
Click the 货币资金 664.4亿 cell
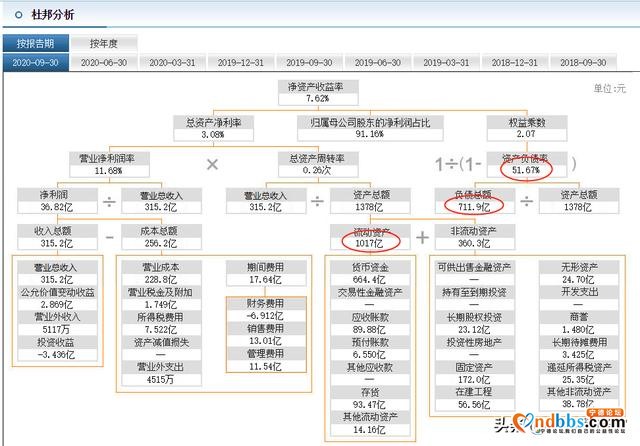click(370, 273)
